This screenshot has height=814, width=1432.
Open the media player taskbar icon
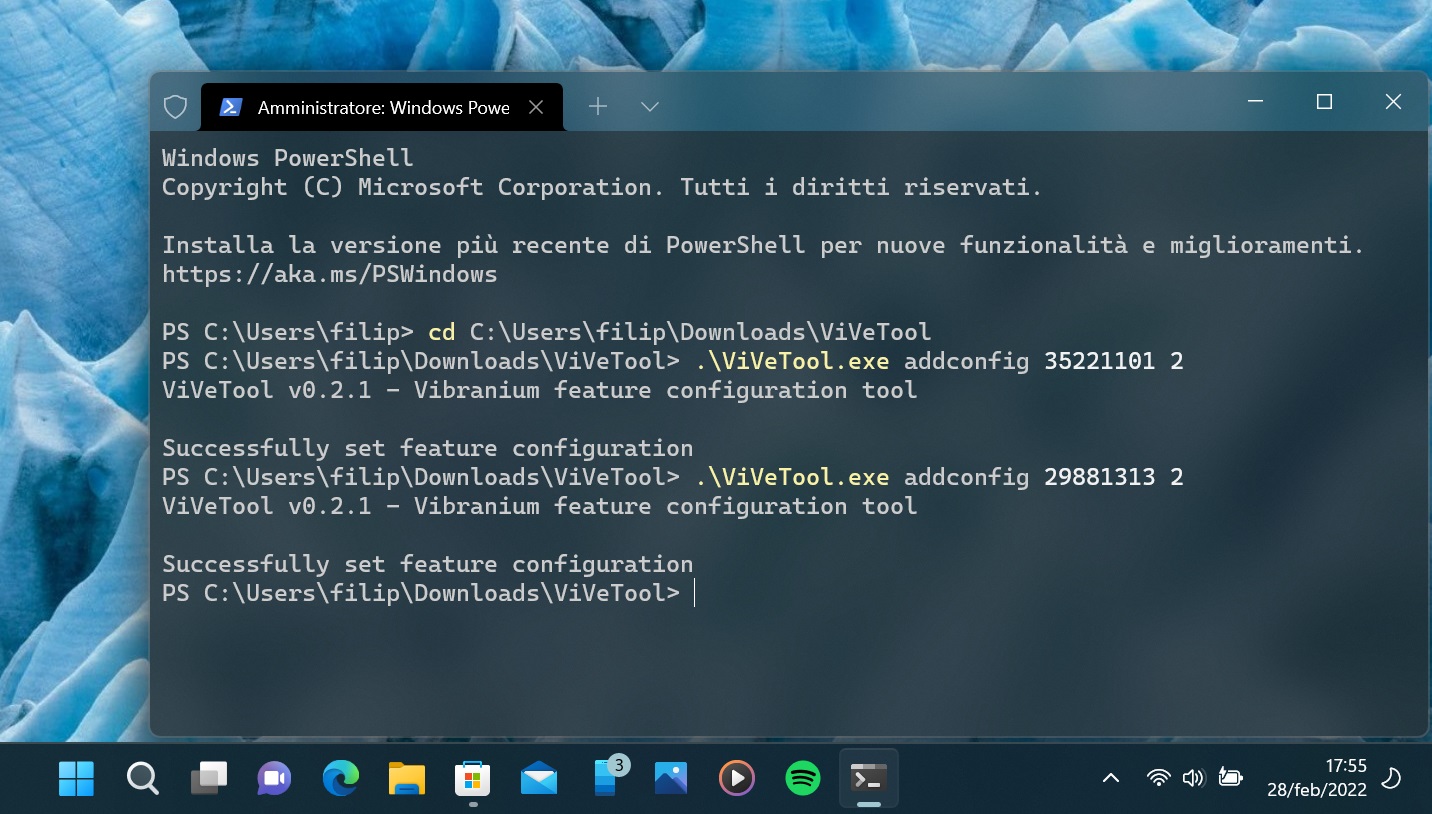(x=737, y=778)
